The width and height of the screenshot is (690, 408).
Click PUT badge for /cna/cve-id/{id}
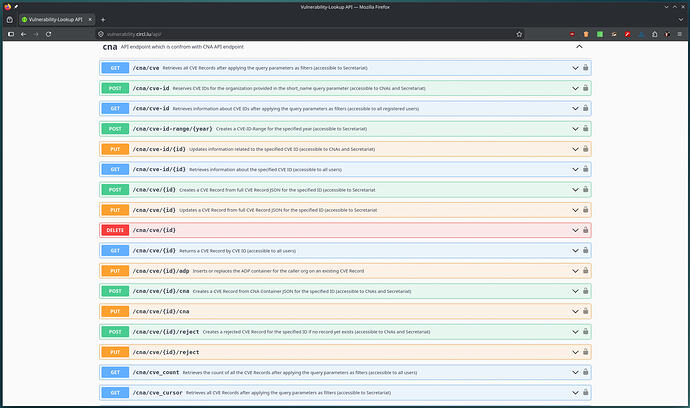(115, 149)
